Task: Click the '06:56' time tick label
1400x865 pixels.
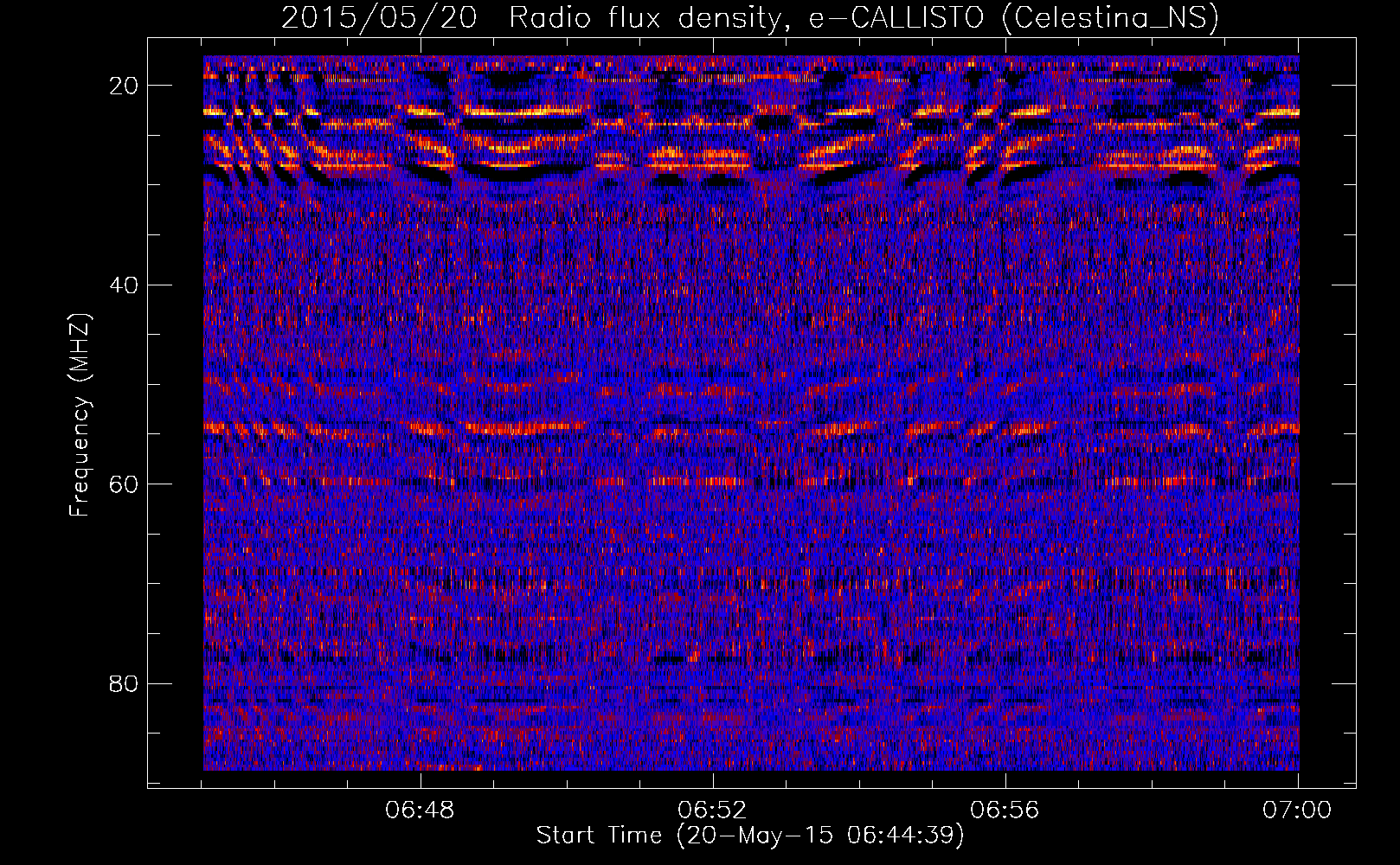Action: (x=1005, y=811)
